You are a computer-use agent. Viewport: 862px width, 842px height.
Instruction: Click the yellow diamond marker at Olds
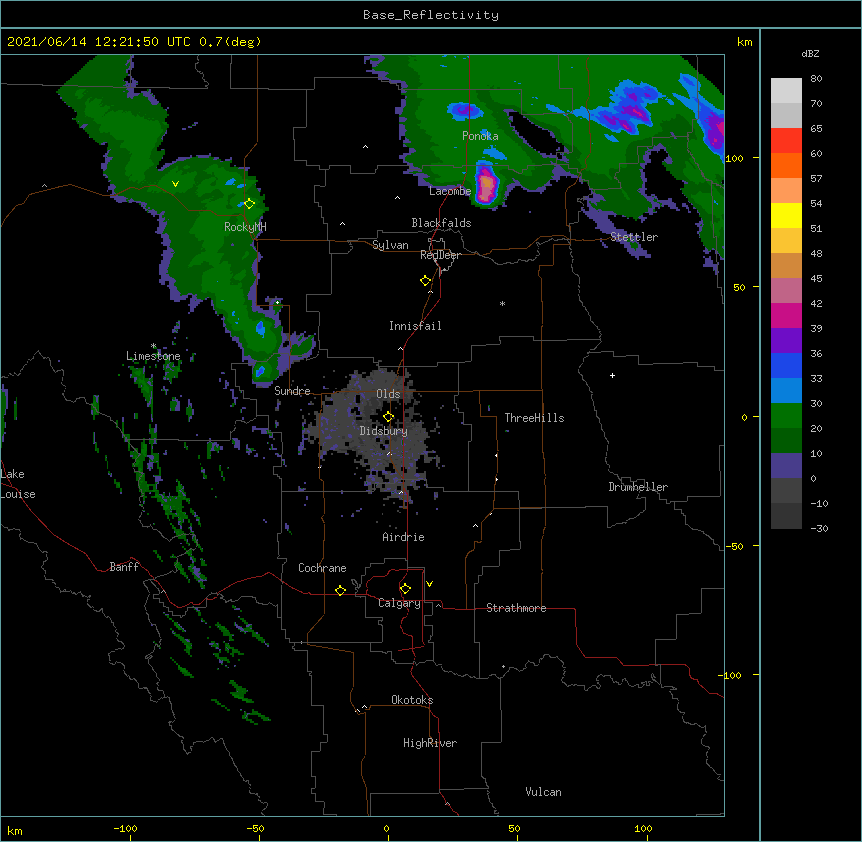click(x=388, y=417)
